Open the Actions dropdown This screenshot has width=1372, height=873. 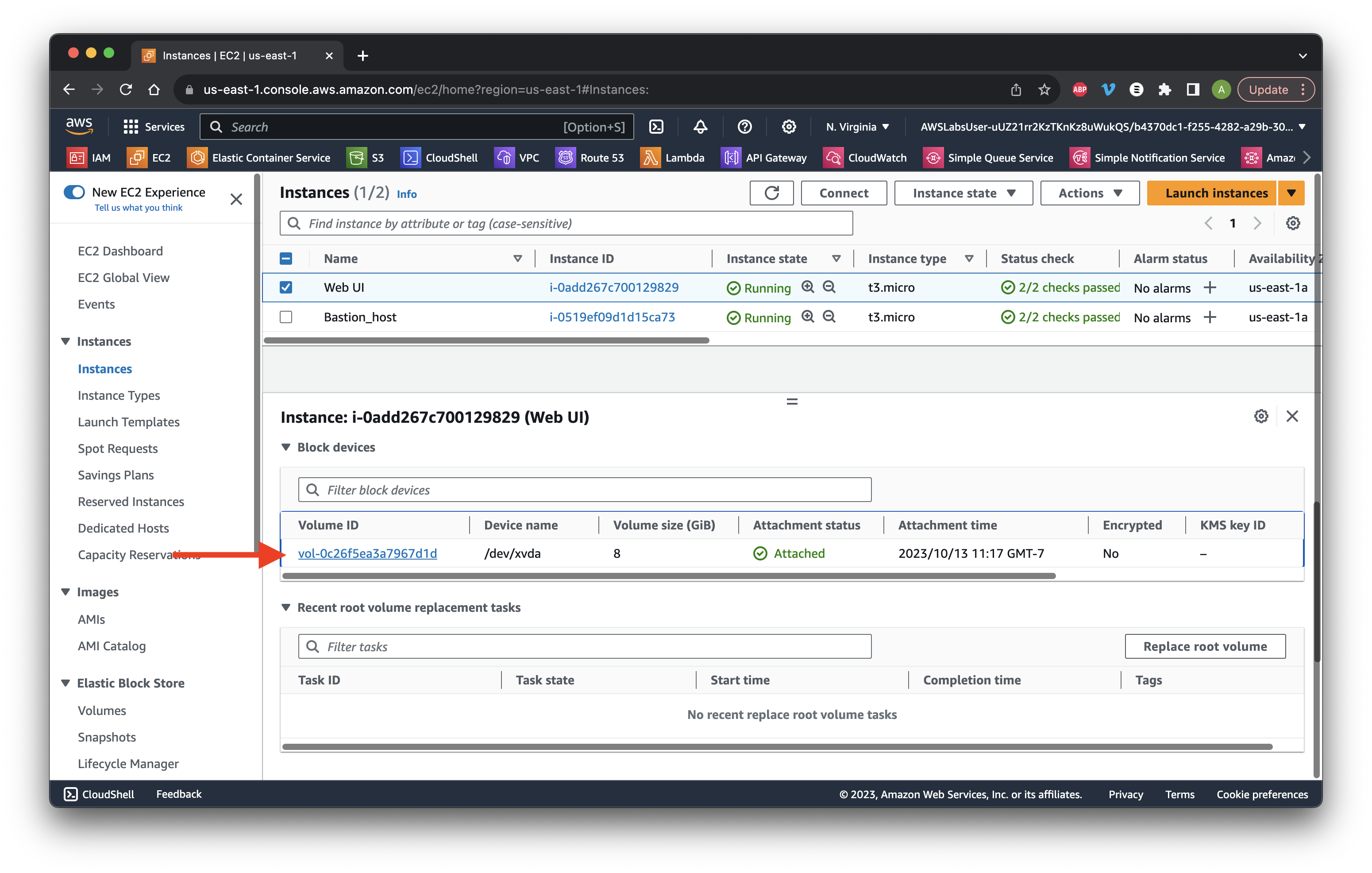coord(1089,193)
